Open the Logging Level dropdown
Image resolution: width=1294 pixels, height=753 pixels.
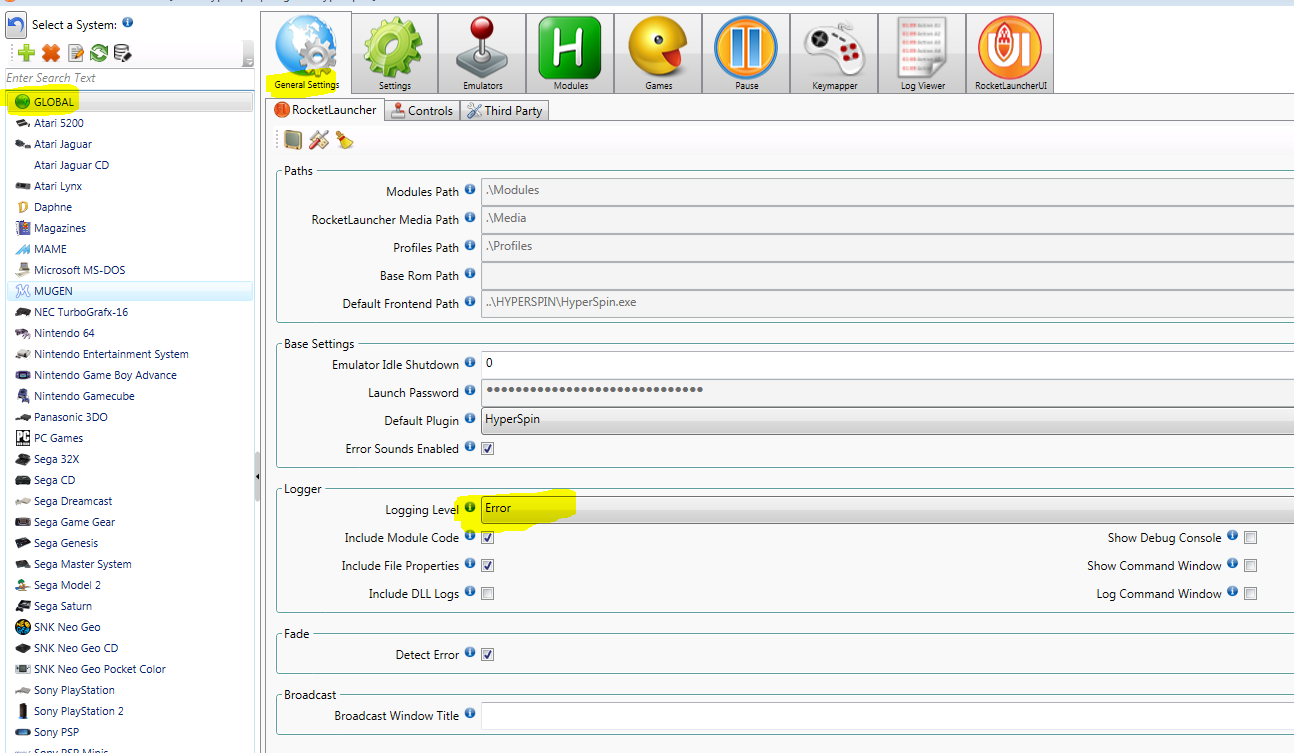[885, 509]
